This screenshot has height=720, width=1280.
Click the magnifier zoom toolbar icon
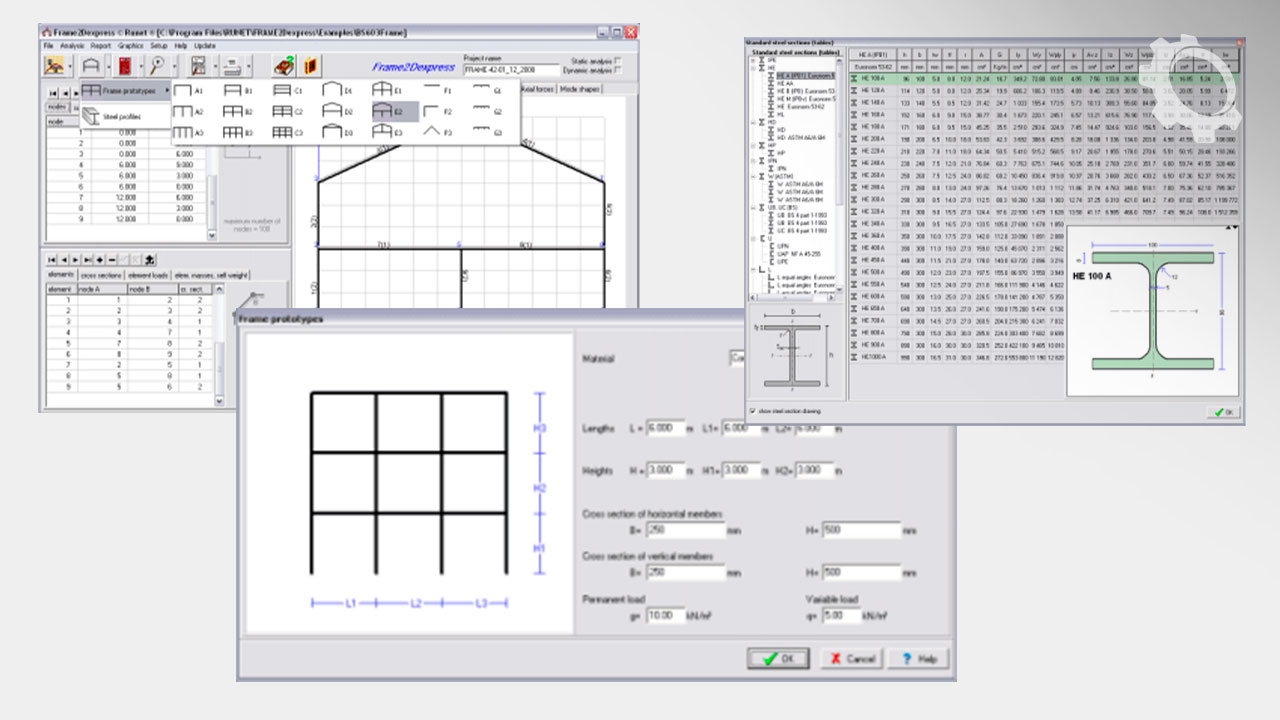(x=157, y=67)
